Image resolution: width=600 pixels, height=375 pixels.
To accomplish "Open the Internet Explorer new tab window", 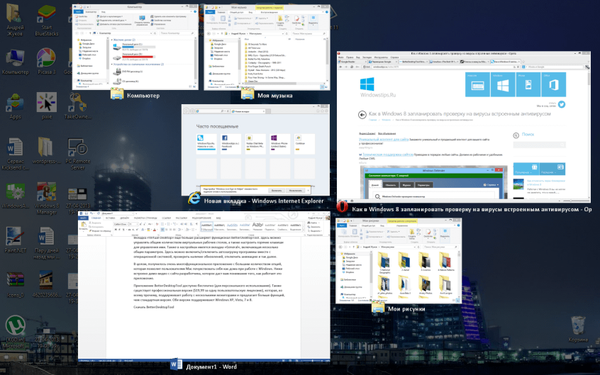I will point(255,150).
